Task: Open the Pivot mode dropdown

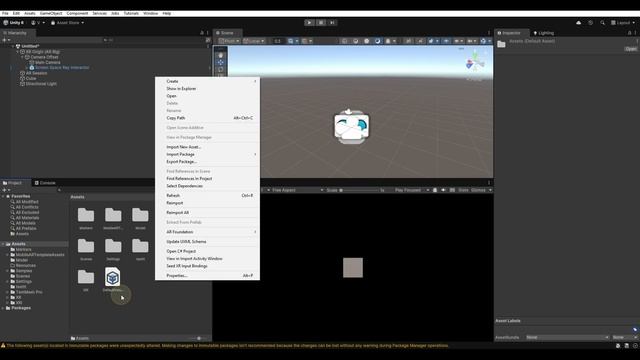Action: [x=229, y=41]
